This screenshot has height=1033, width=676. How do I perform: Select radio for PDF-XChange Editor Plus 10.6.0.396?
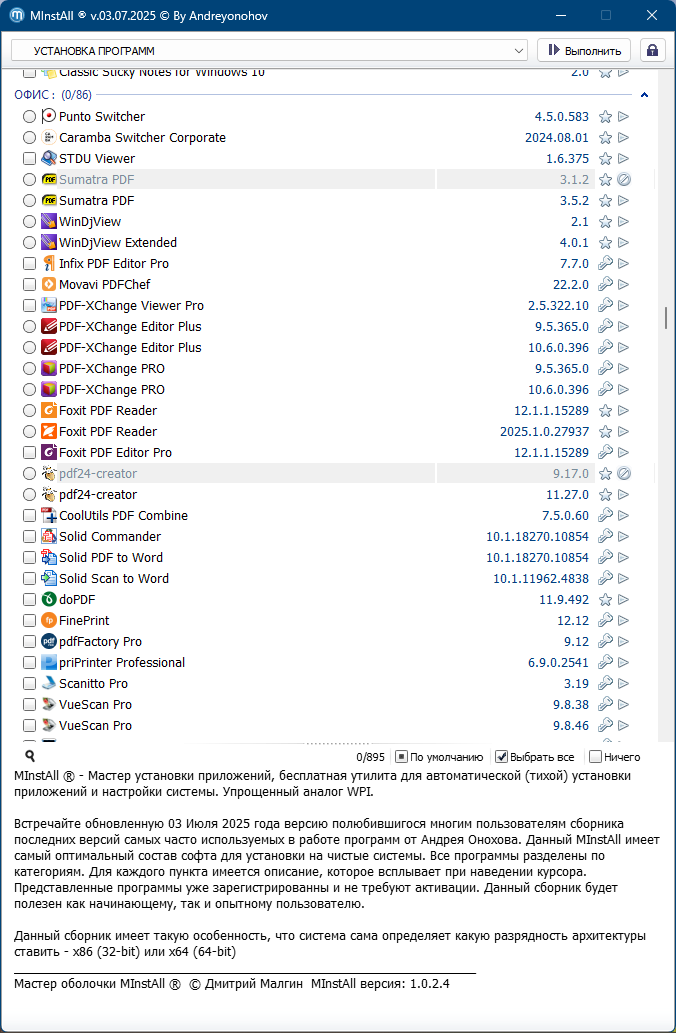[29, 348]
